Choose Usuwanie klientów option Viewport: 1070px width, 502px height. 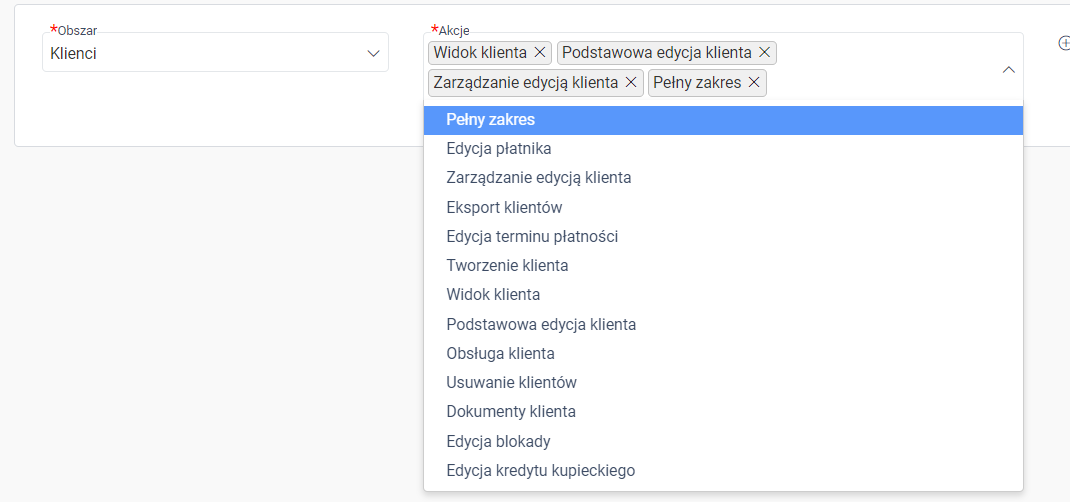coord(723,383)
